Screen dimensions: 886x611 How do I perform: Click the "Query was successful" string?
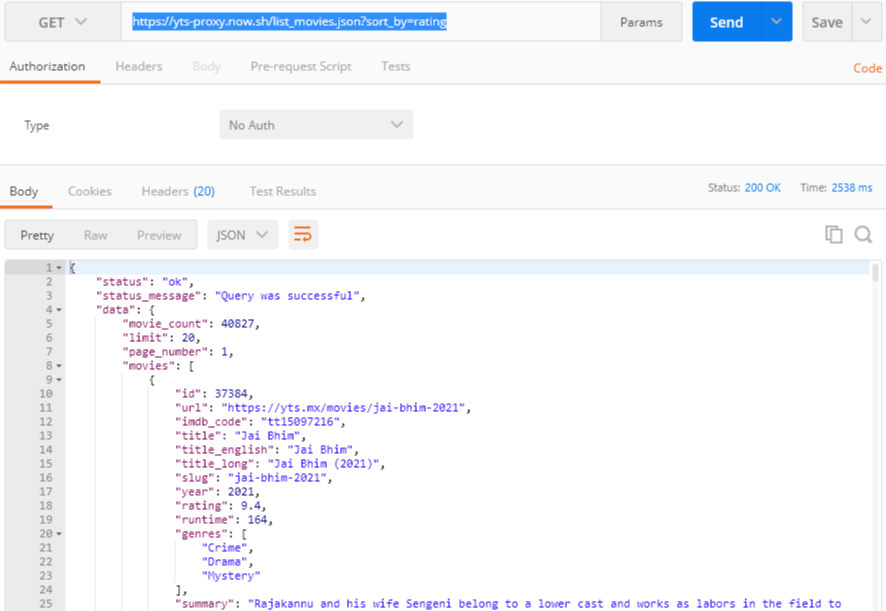tap(287, 296)
